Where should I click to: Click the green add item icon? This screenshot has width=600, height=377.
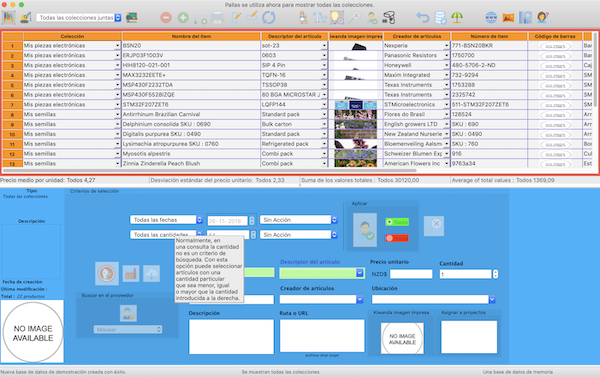183,18
